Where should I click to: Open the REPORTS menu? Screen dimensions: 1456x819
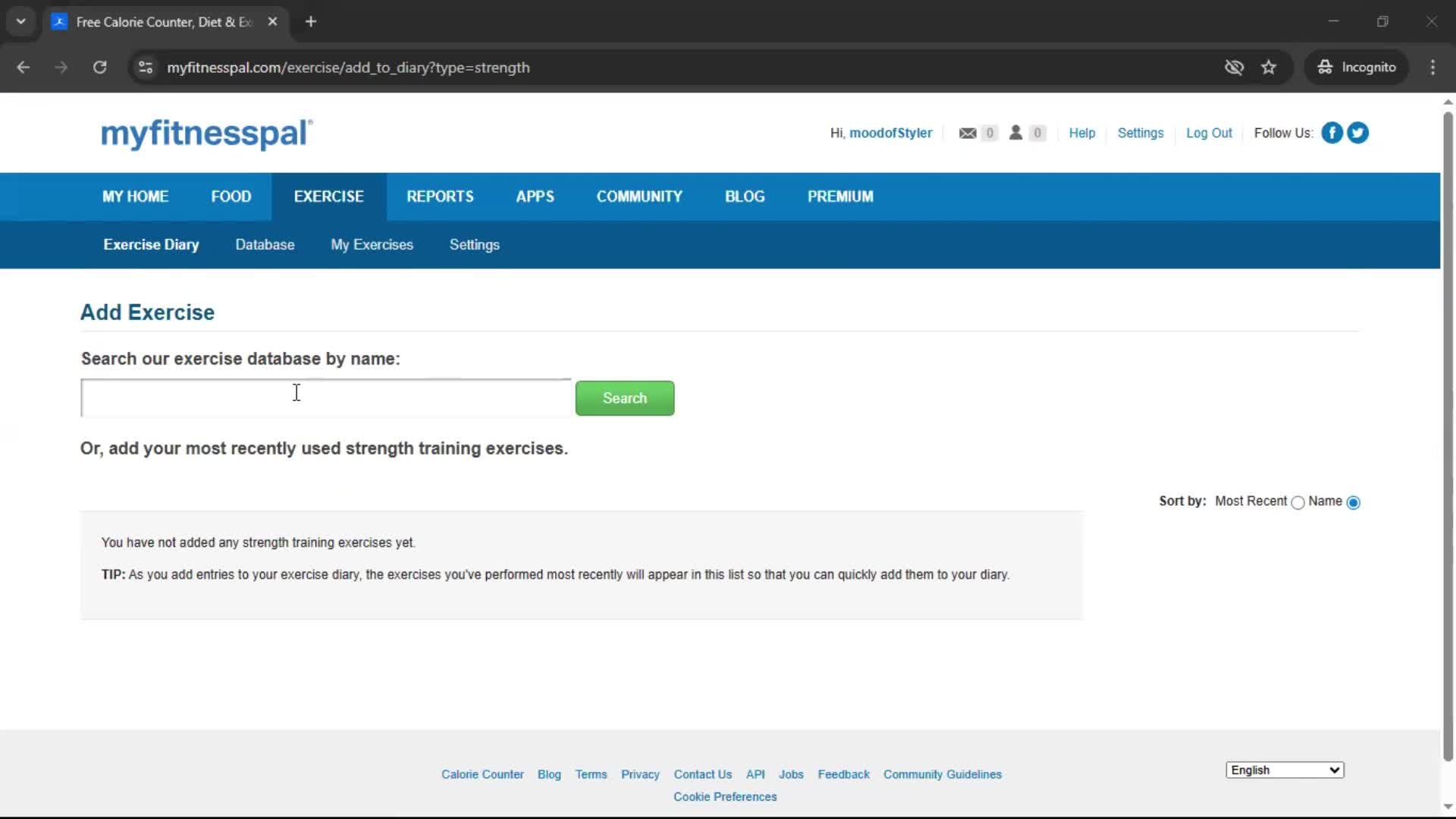(440, 196)
